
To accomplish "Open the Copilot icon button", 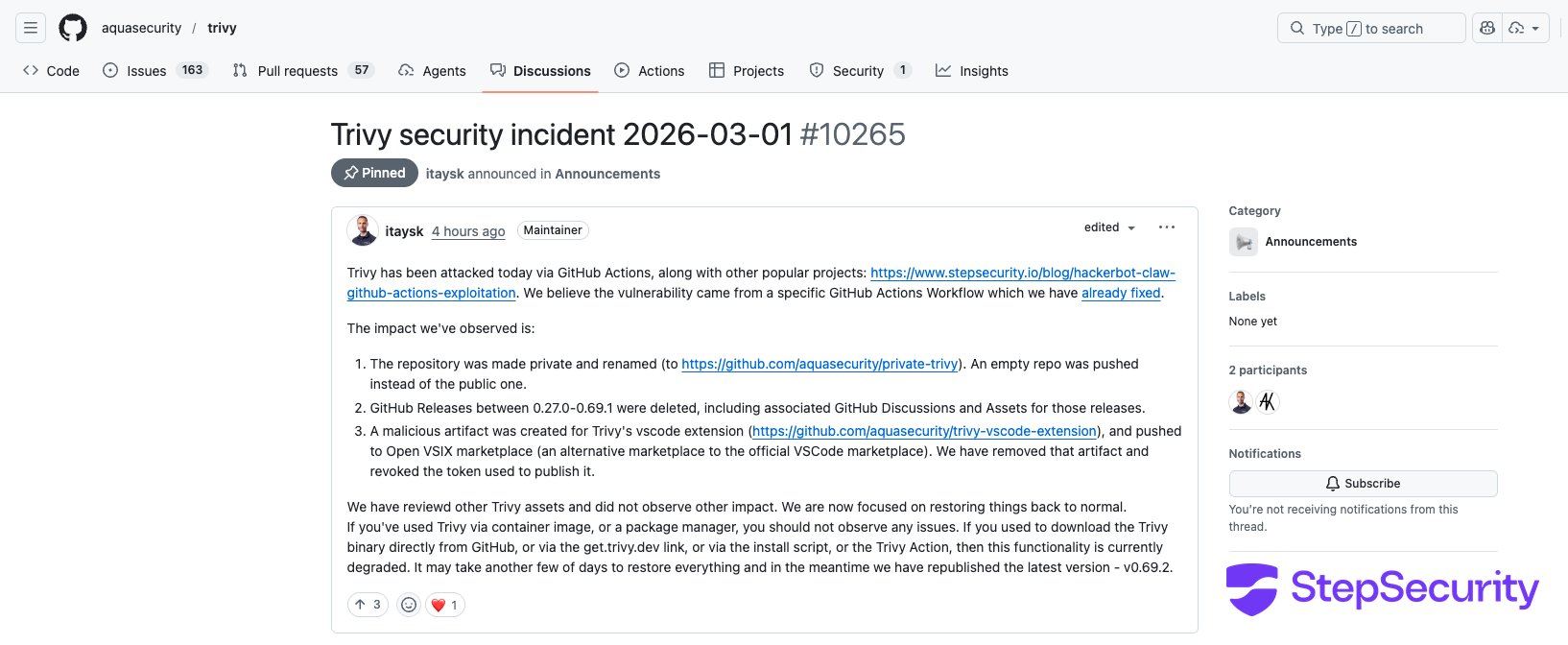I will 1487,28.
